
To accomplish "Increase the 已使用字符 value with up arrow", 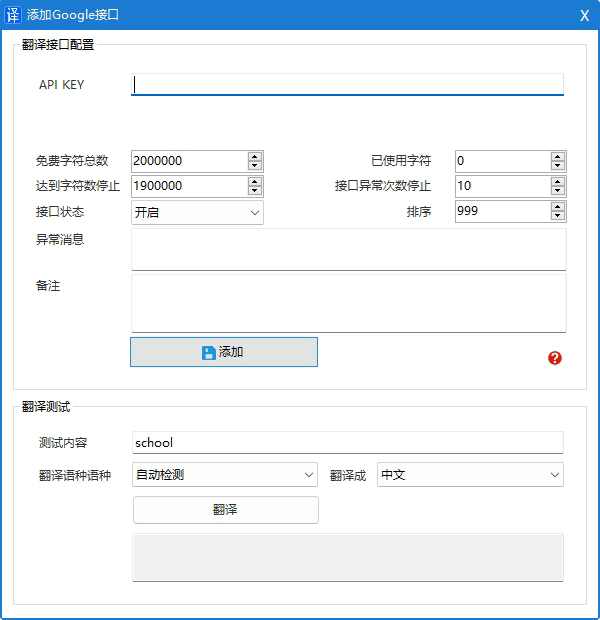I will pyautogui.click(x=558, y=156).
